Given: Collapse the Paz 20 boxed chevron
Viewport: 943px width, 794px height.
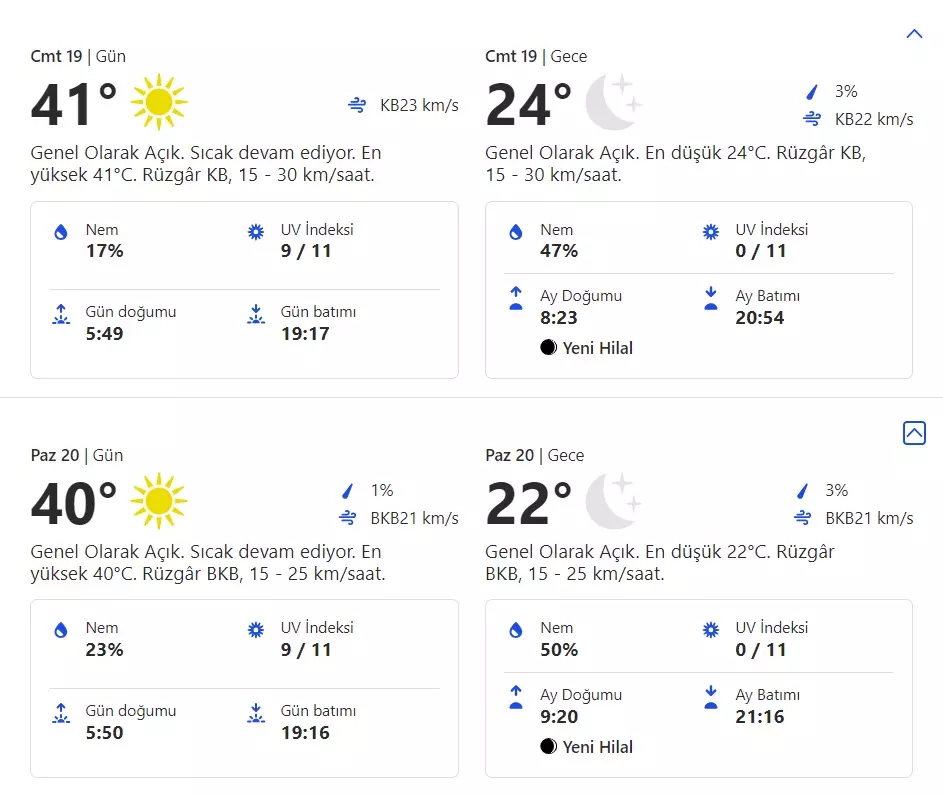Looking at the screenshot, I should click(913, 433).
